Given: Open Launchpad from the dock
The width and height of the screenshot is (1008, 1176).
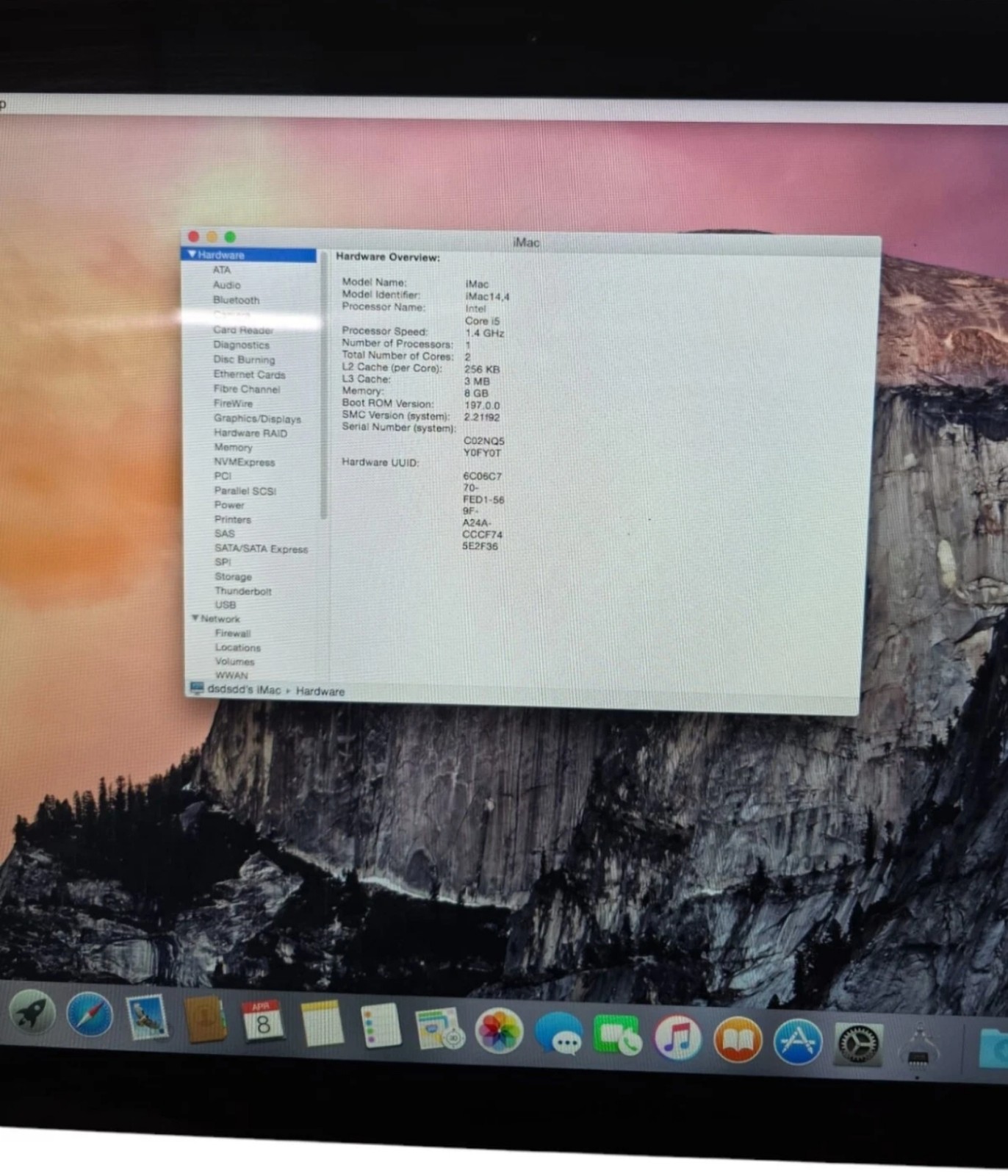Looking at the screenshot, I should [x=32, y=1012].
